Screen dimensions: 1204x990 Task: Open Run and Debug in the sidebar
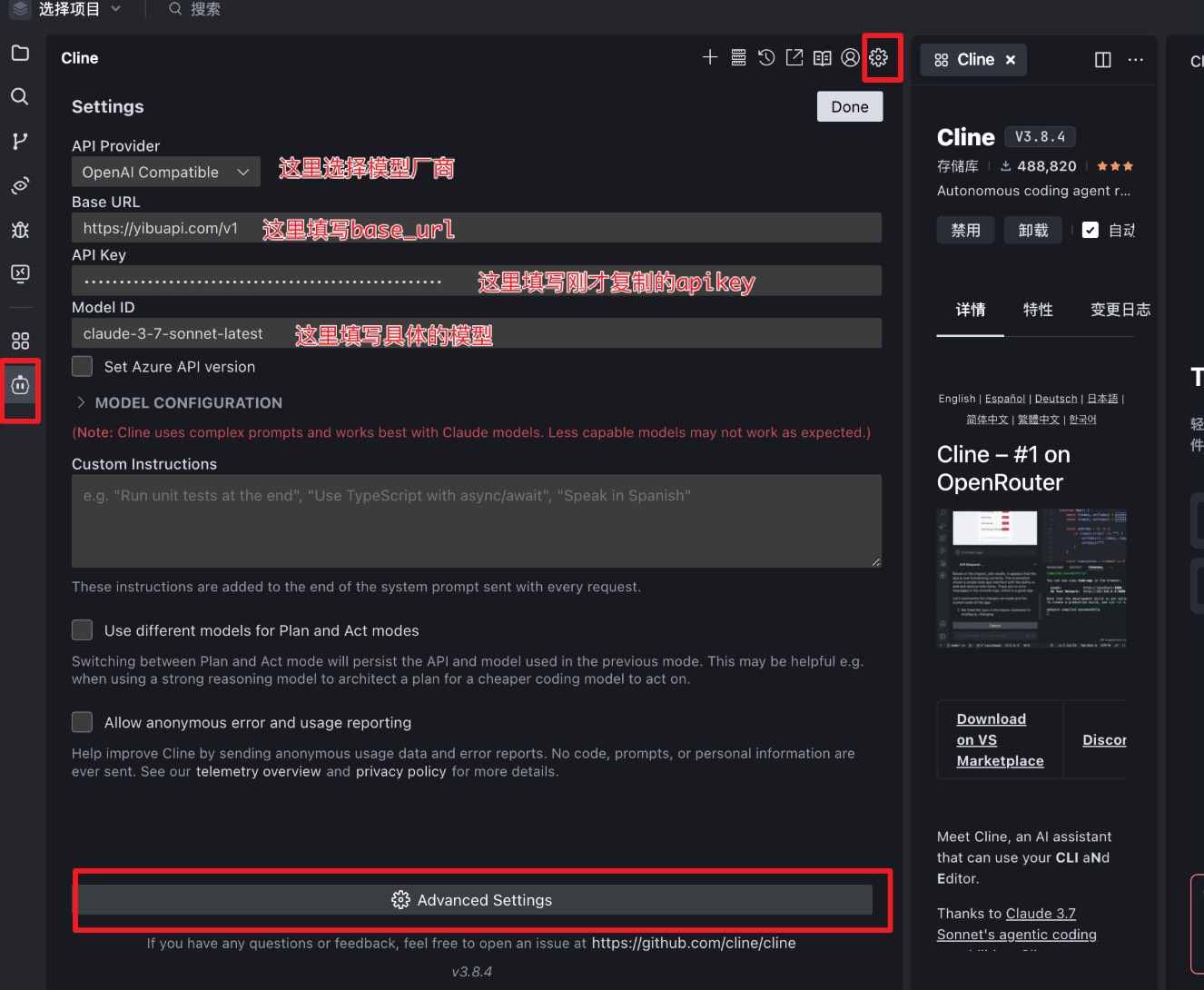coord(20,230)
